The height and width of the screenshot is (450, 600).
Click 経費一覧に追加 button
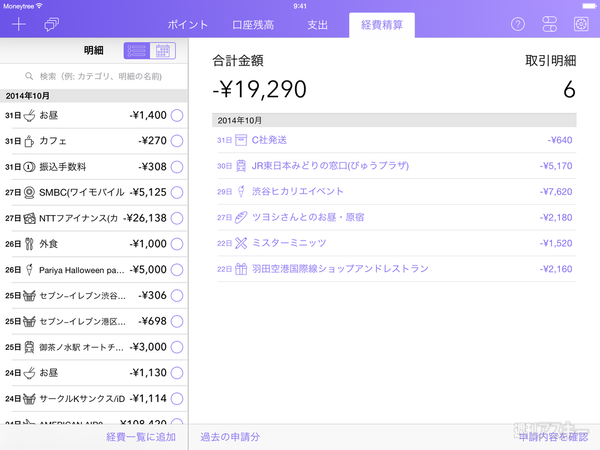pyautogui.click(x=141, y=437)
